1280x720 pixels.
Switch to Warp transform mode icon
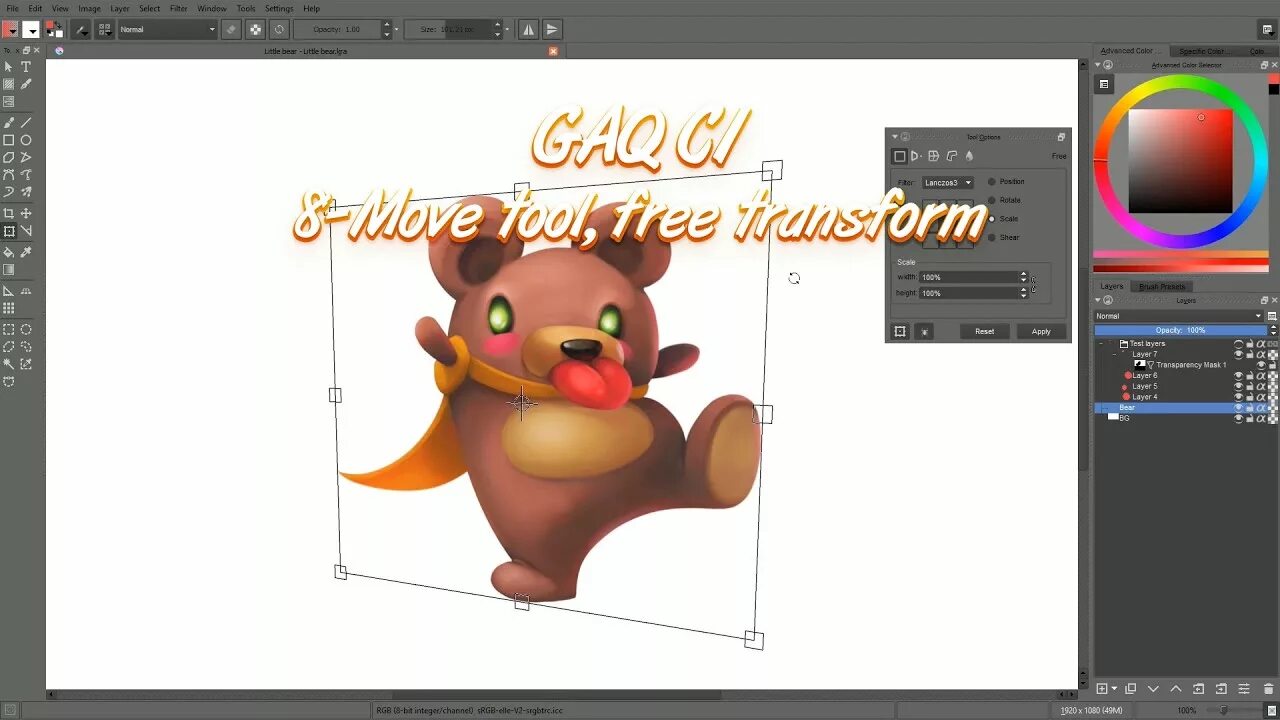[934, 156]
